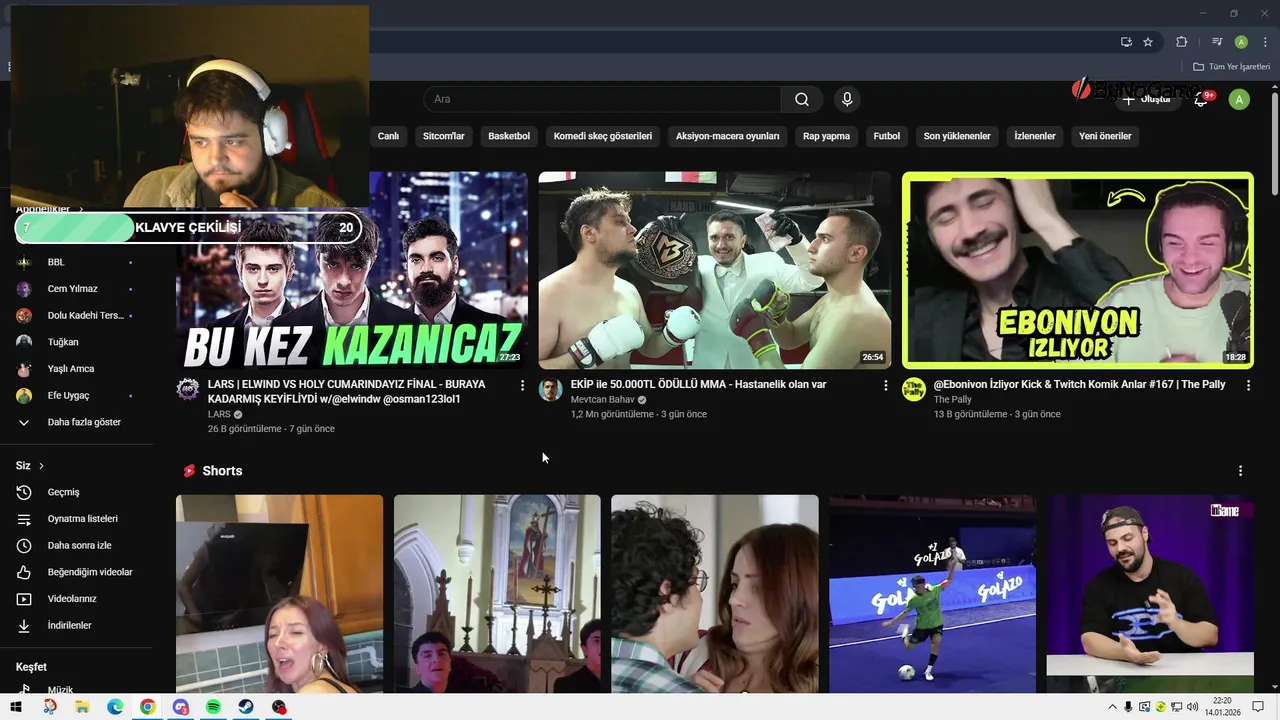Open Spotify from taskbar
This screenshot has width=1280, height=720.
click(x=213, y=707)
